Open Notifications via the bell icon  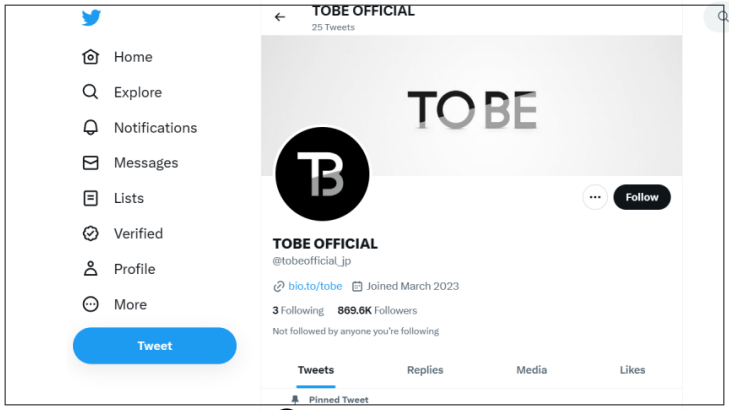click(91, 127)
